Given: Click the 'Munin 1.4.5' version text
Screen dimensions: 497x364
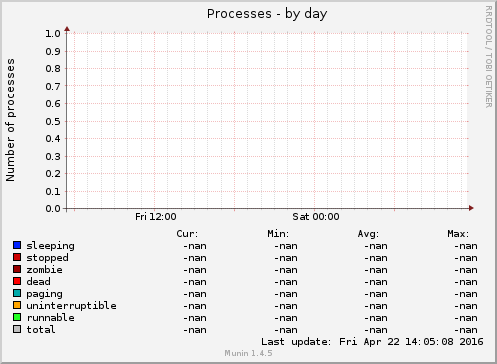Looking at the screenshot, I should tap(248, 353).
